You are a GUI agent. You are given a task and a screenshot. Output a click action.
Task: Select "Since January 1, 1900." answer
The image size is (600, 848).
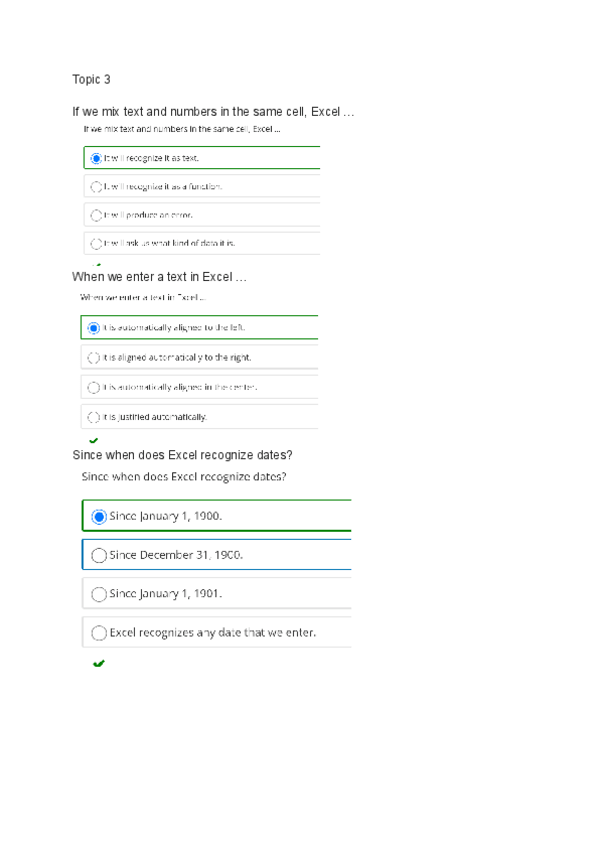coord(99,516)
